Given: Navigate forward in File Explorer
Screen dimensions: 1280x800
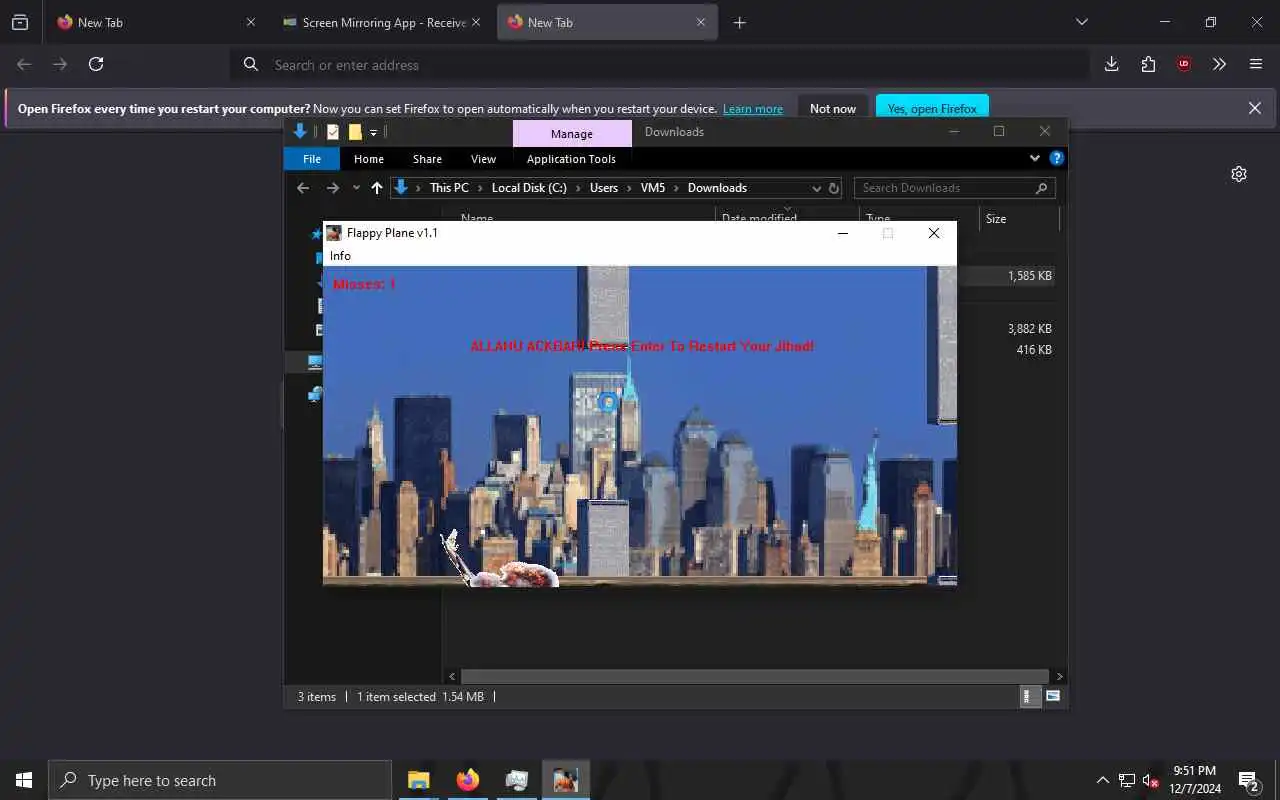Looking at the screenshot, I should click(333, 188).
